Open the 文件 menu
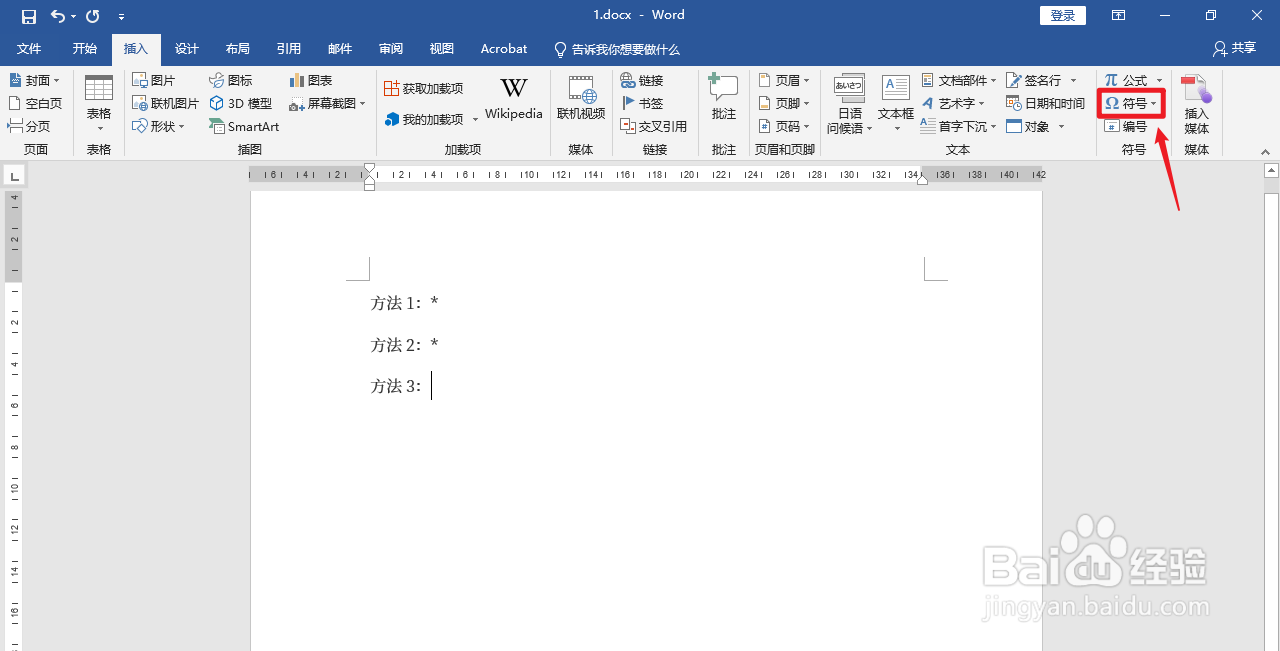This screenshot has width=1280, height=651. tap(29, 48)
